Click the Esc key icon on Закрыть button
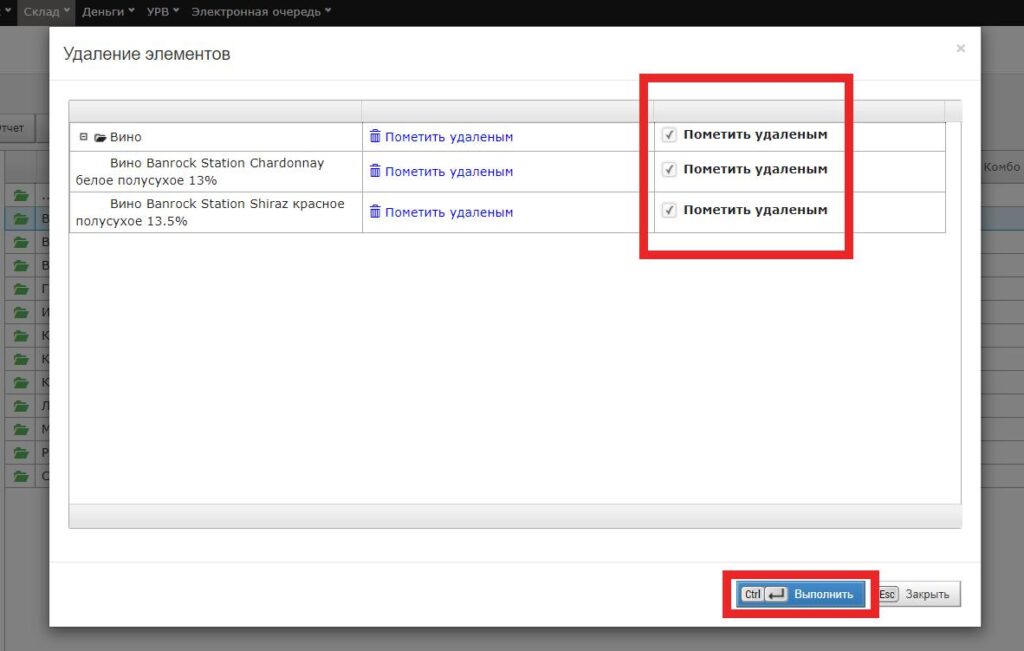The height and width of the screenshot is (651, 1024). click(887, 593)
